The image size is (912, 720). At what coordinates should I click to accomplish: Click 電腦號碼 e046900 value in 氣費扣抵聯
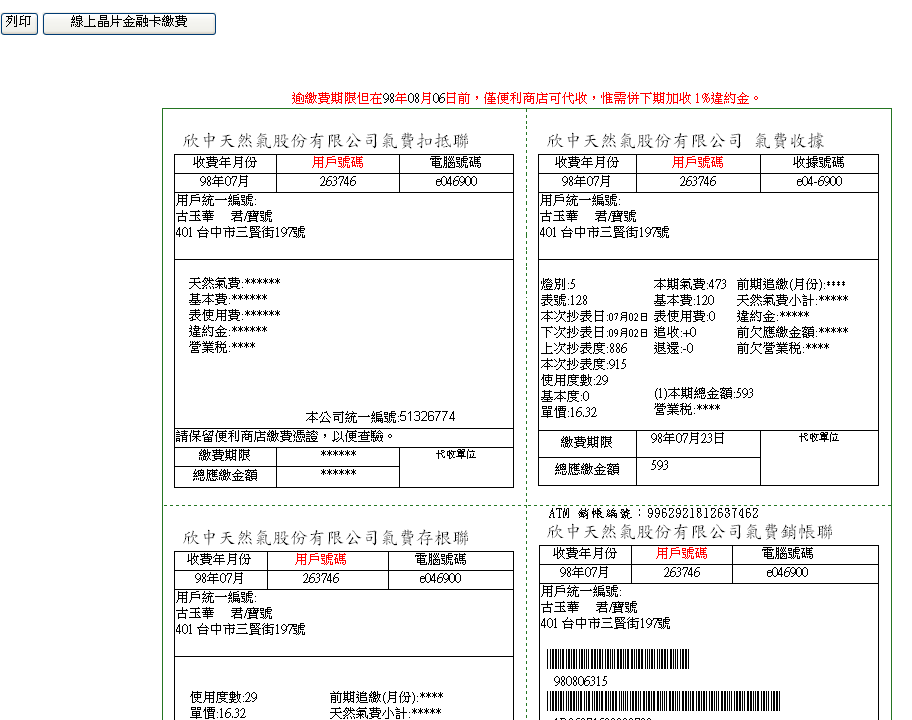[x=455, y=181]
